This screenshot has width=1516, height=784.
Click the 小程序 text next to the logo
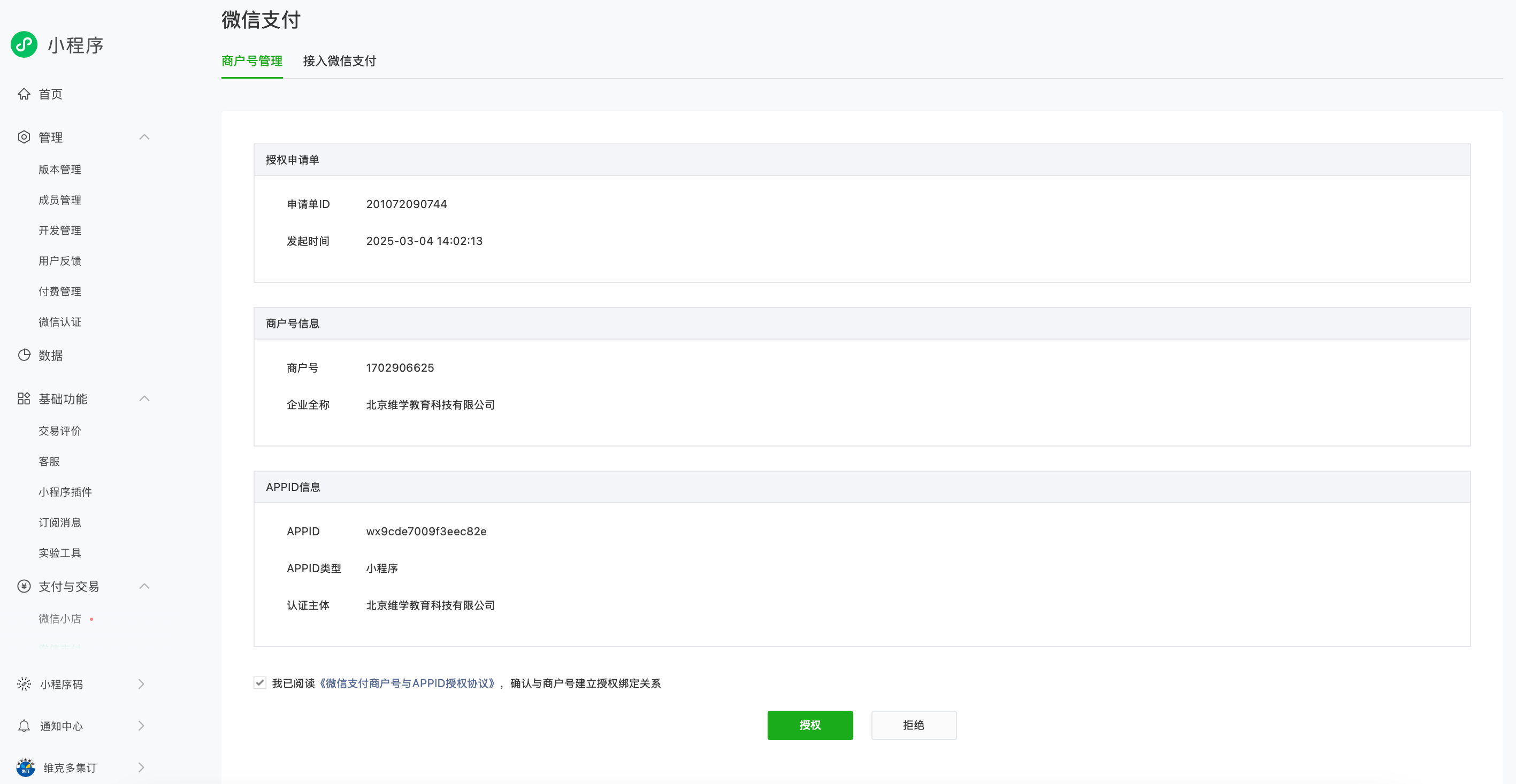75,45
